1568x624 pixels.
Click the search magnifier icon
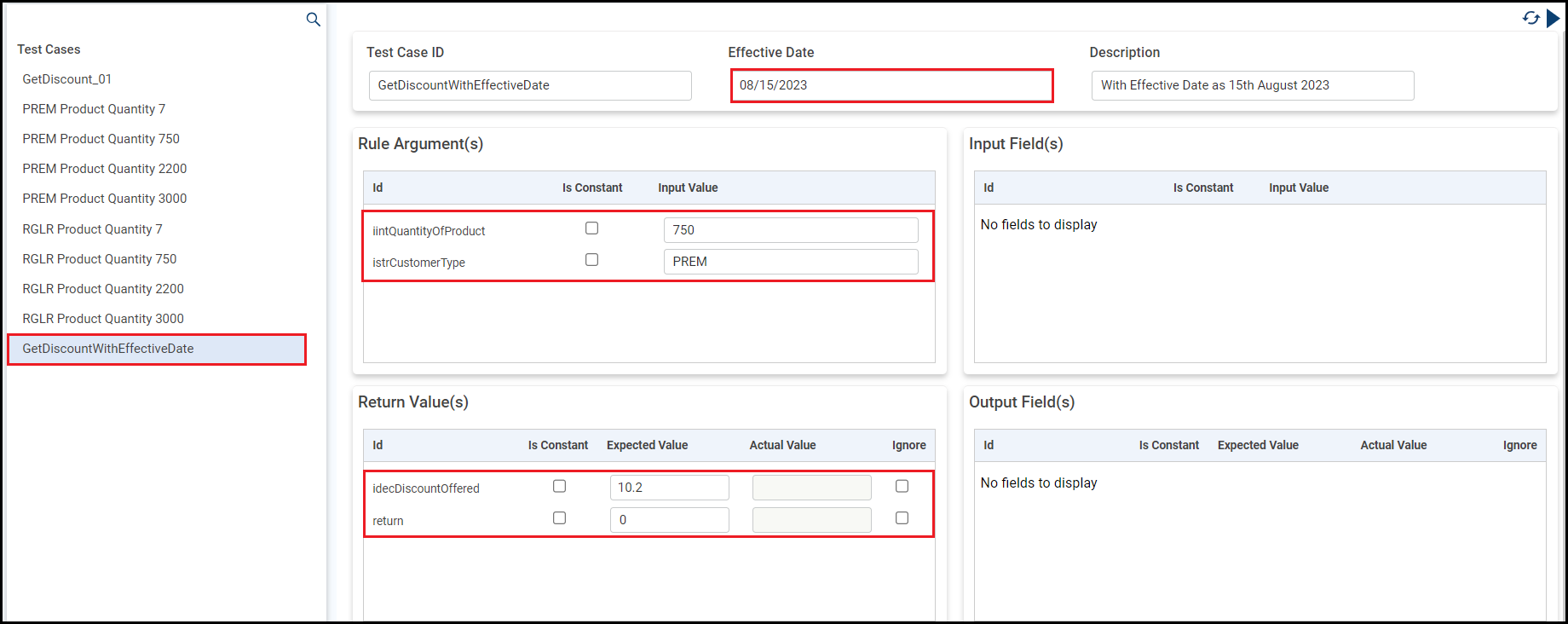(313, 20)
